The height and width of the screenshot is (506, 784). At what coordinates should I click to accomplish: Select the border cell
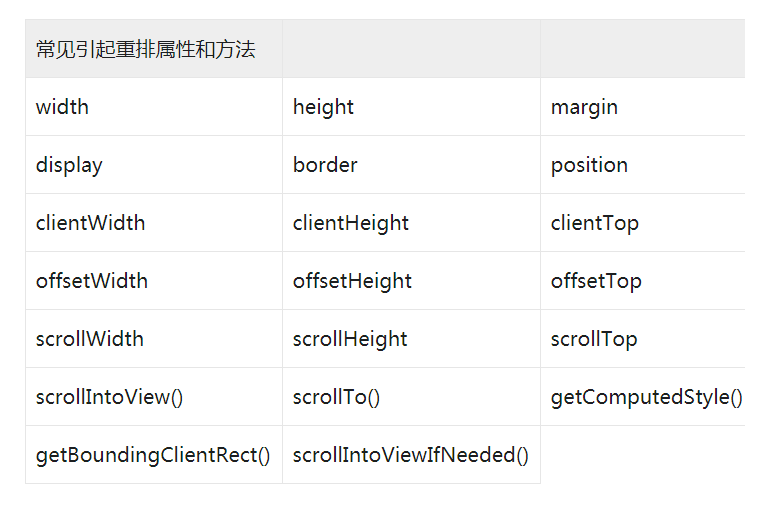(412, 164)
